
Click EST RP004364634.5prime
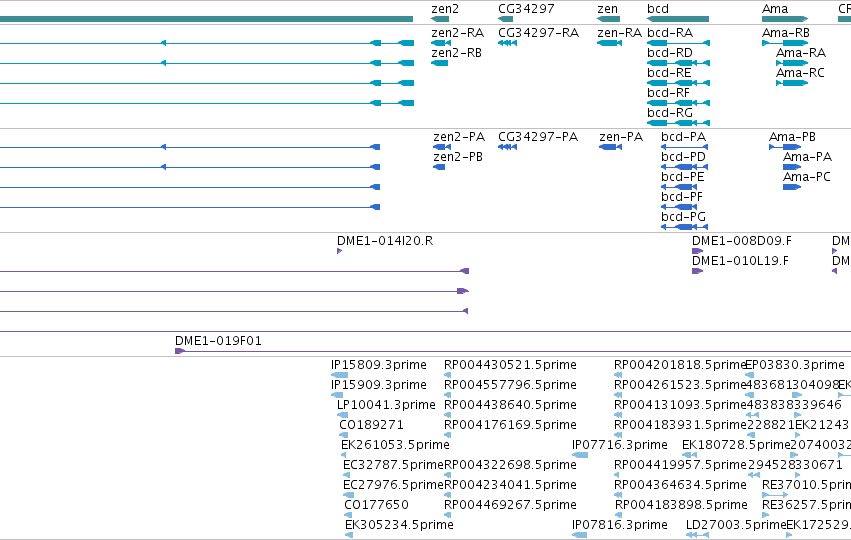(x=680, y=486)
